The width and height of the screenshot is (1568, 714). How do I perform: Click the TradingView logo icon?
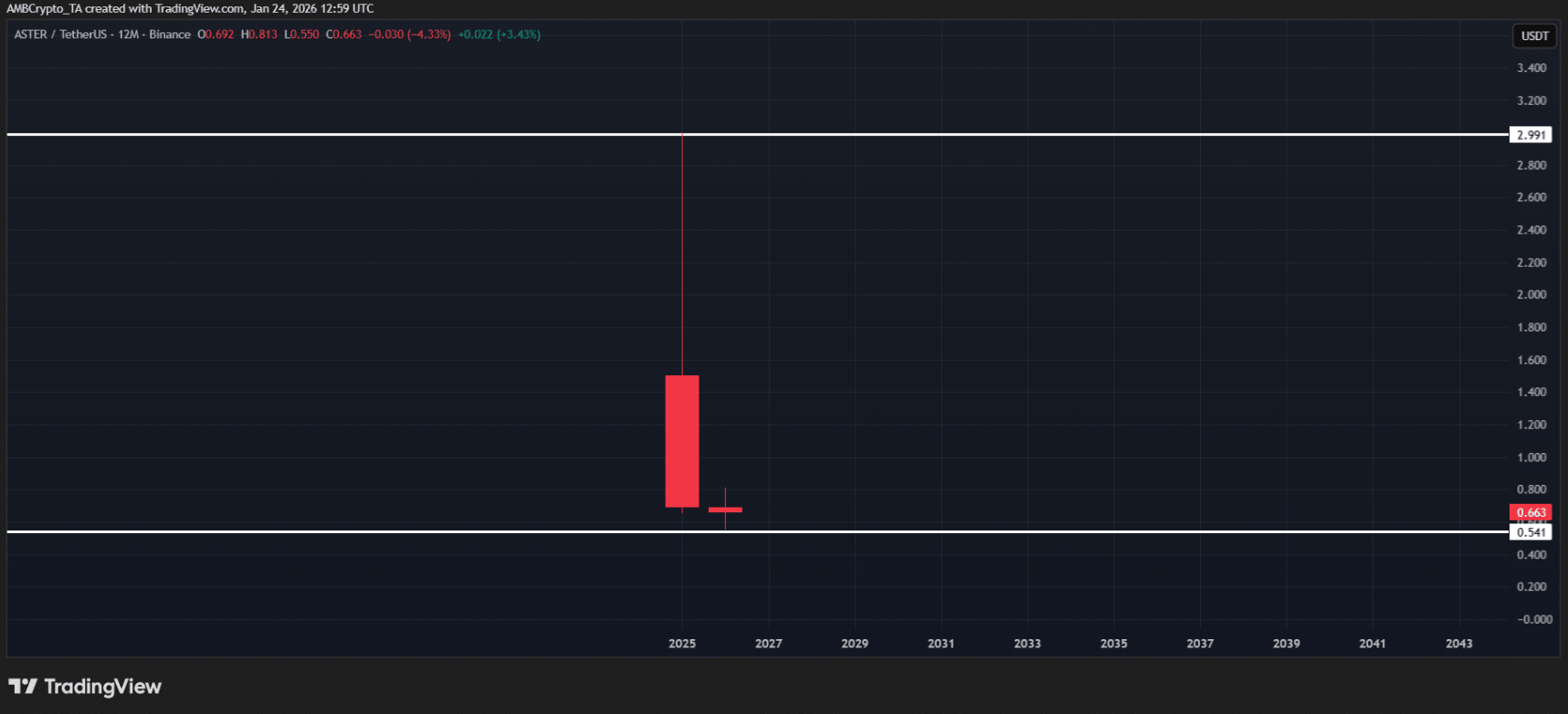pyautogui.click(x=23, y=687)
